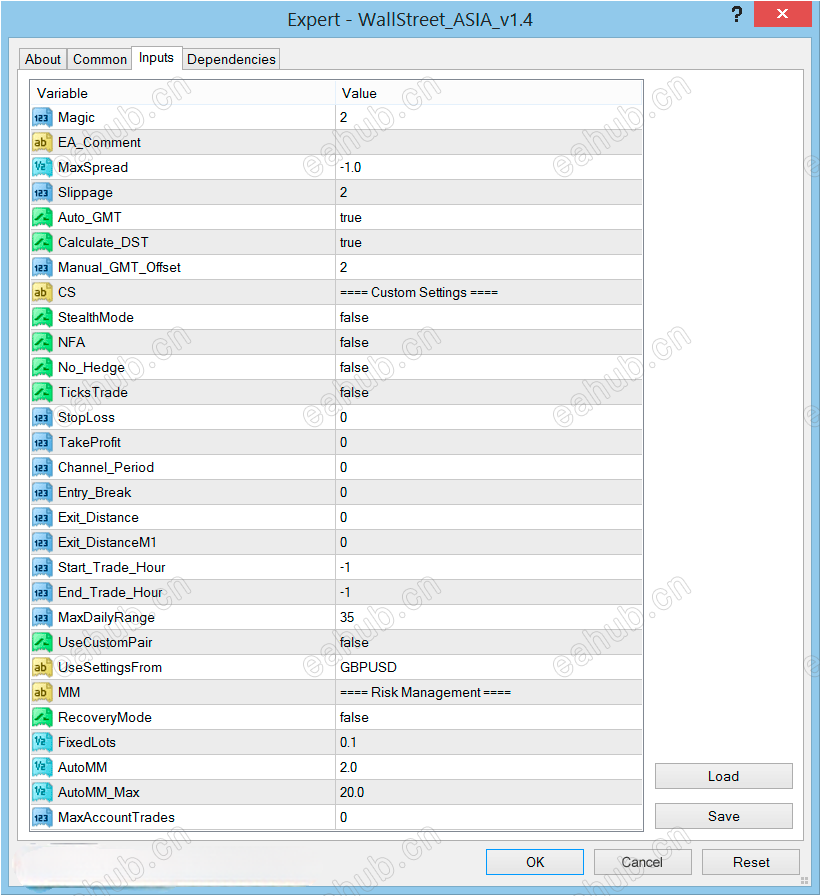Click the boolean icon beside Auto_GMT
This screenshot has height=896, width=820.
click(42, 218)
